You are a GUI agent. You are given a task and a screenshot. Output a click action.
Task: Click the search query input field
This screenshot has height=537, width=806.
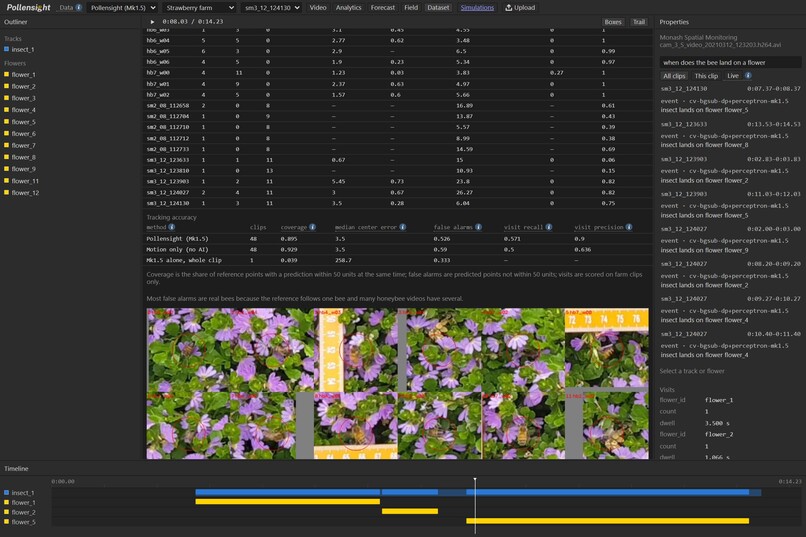(730, 62)
